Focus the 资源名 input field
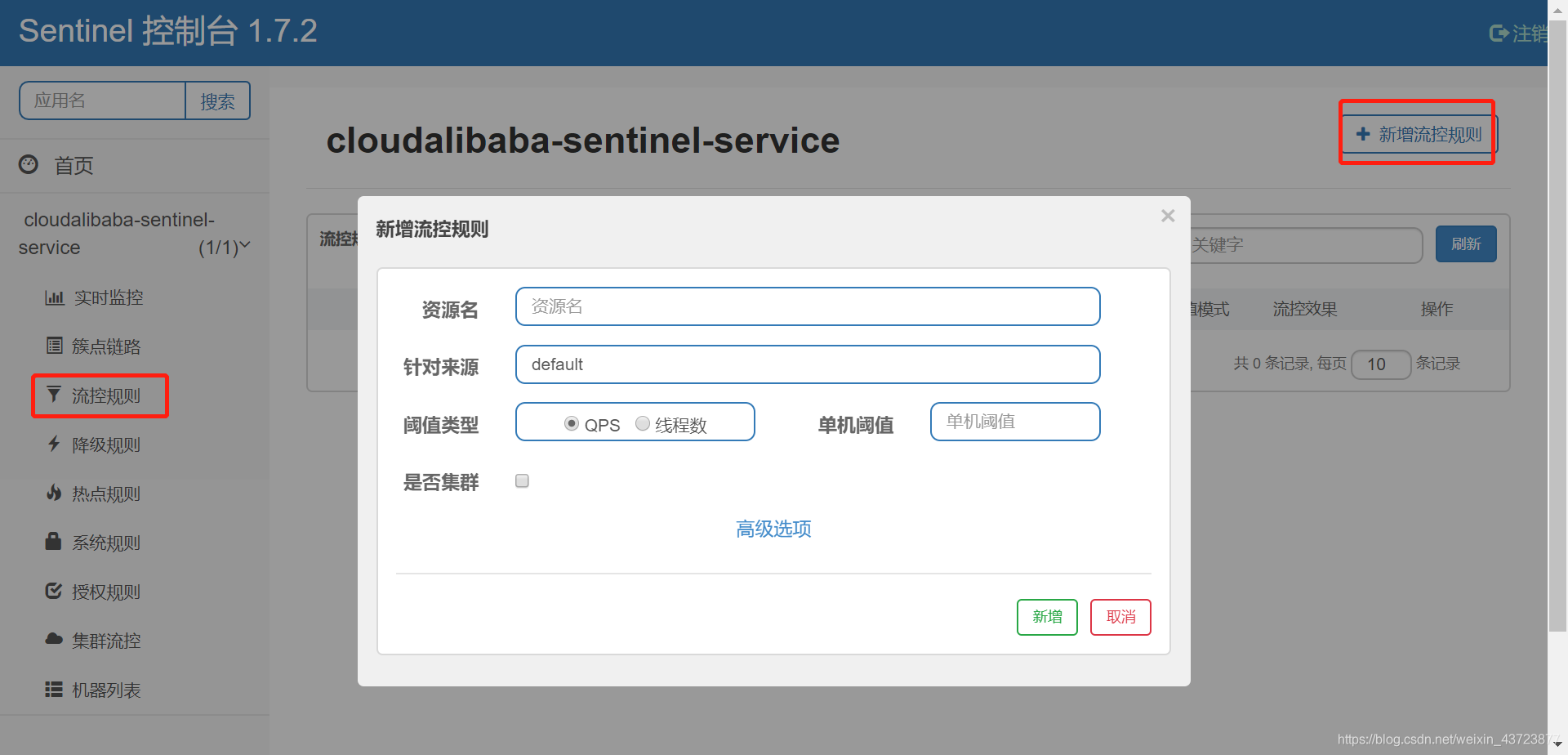This screenshot has width=1568, height=755. (x=808, y=306)
